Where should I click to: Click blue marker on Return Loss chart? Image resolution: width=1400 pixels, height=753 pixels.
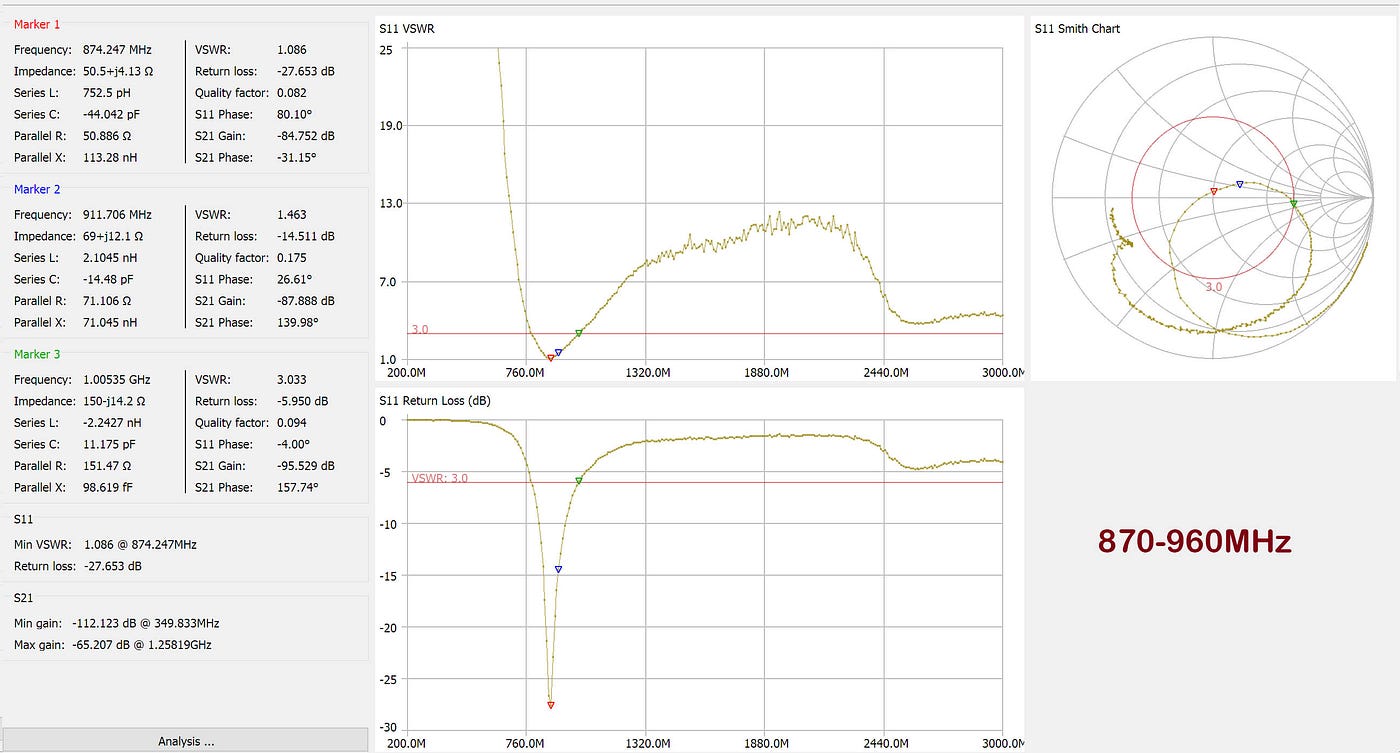click(558, 569)
